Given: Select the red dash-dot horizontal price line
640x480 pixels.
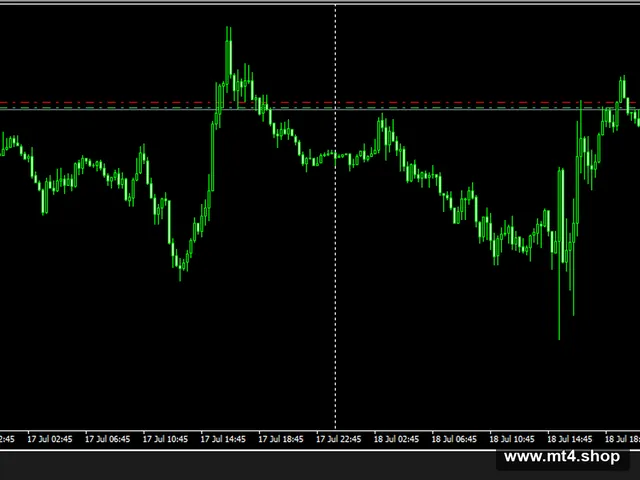Looking at the screenshot, I should click(x=320, y=103).
